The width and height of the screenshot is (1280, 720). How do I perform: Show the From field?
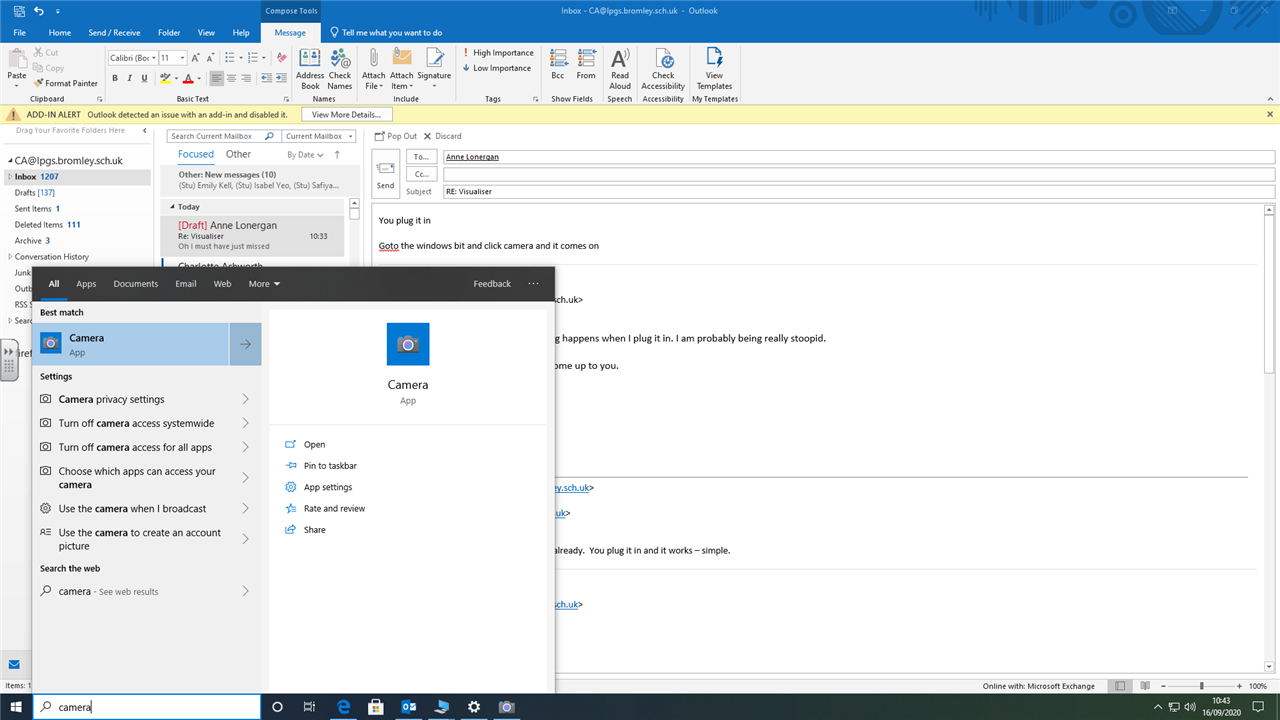[586, 63]
